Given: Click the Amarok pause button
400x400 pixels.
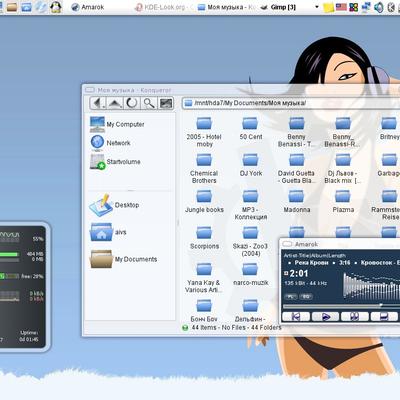Looking at the screenshot, I should point(355,316).
